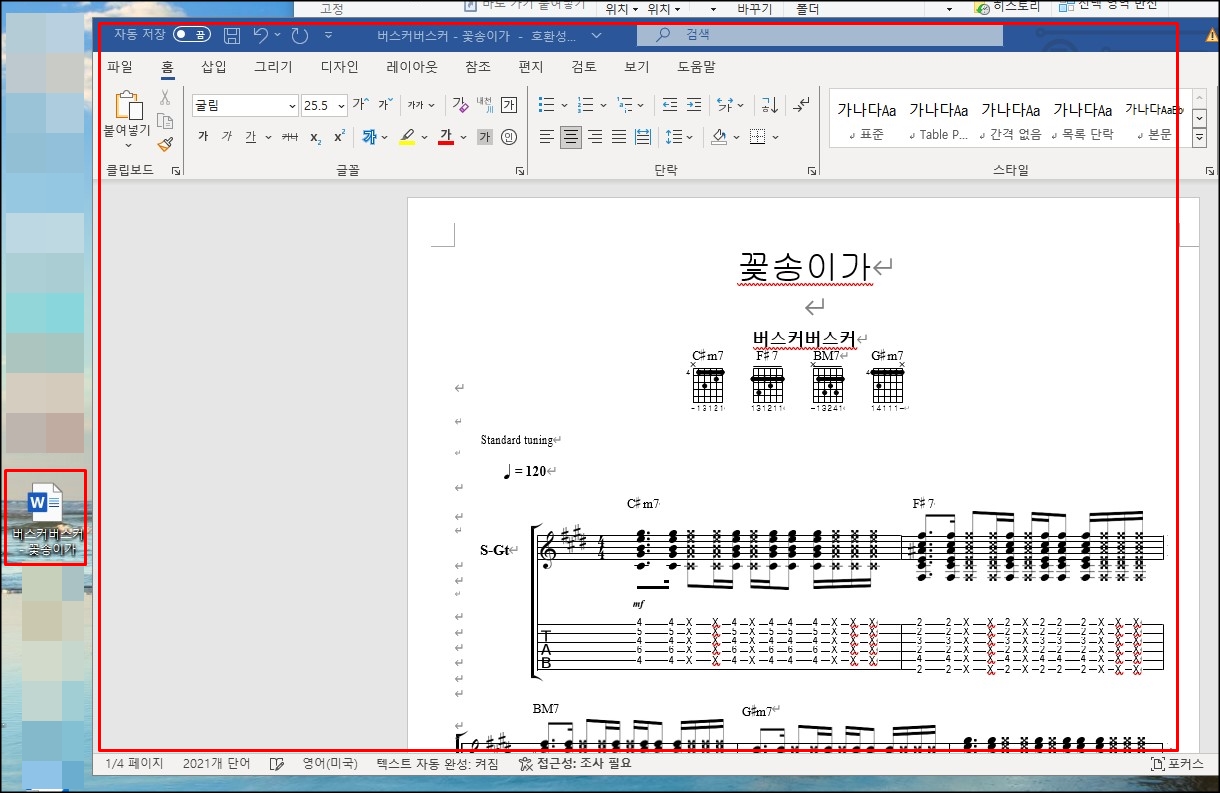Paste with the clipboard icon
1220x793 pixels.
coord(128,104)
